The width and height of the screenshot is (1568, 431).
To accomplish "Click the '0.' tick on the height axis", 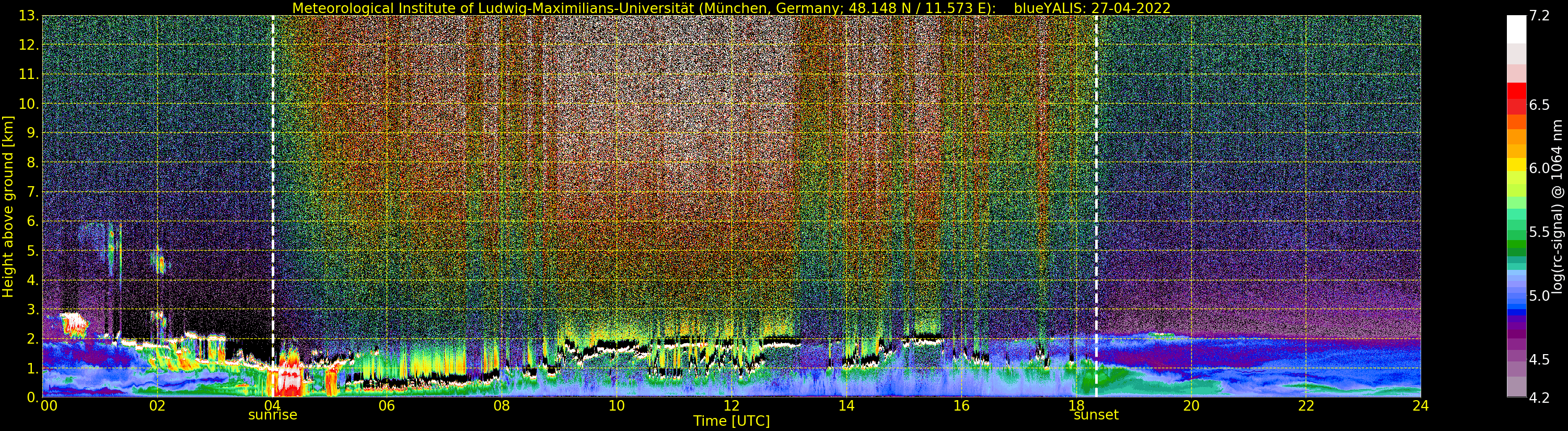I will click(33, 397).
